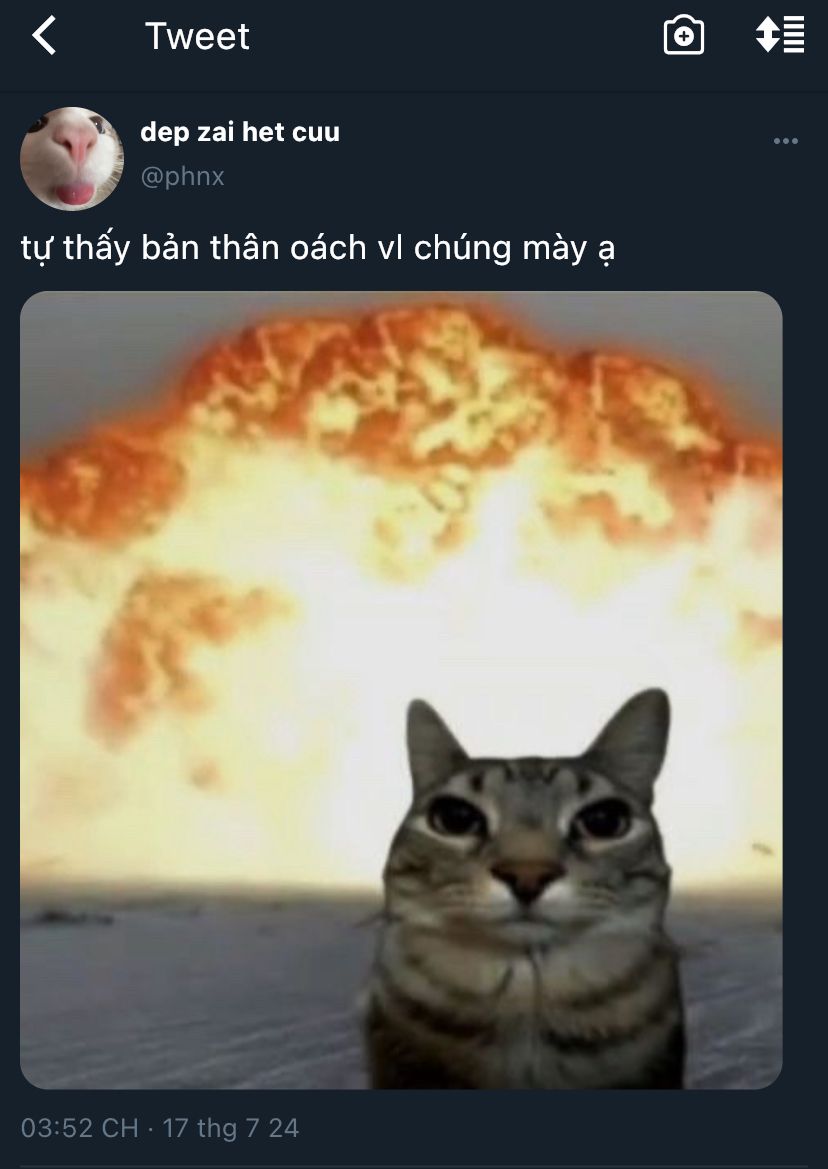Open the hamster profile avatar
Screen dimensions: 828x1169
72,159
